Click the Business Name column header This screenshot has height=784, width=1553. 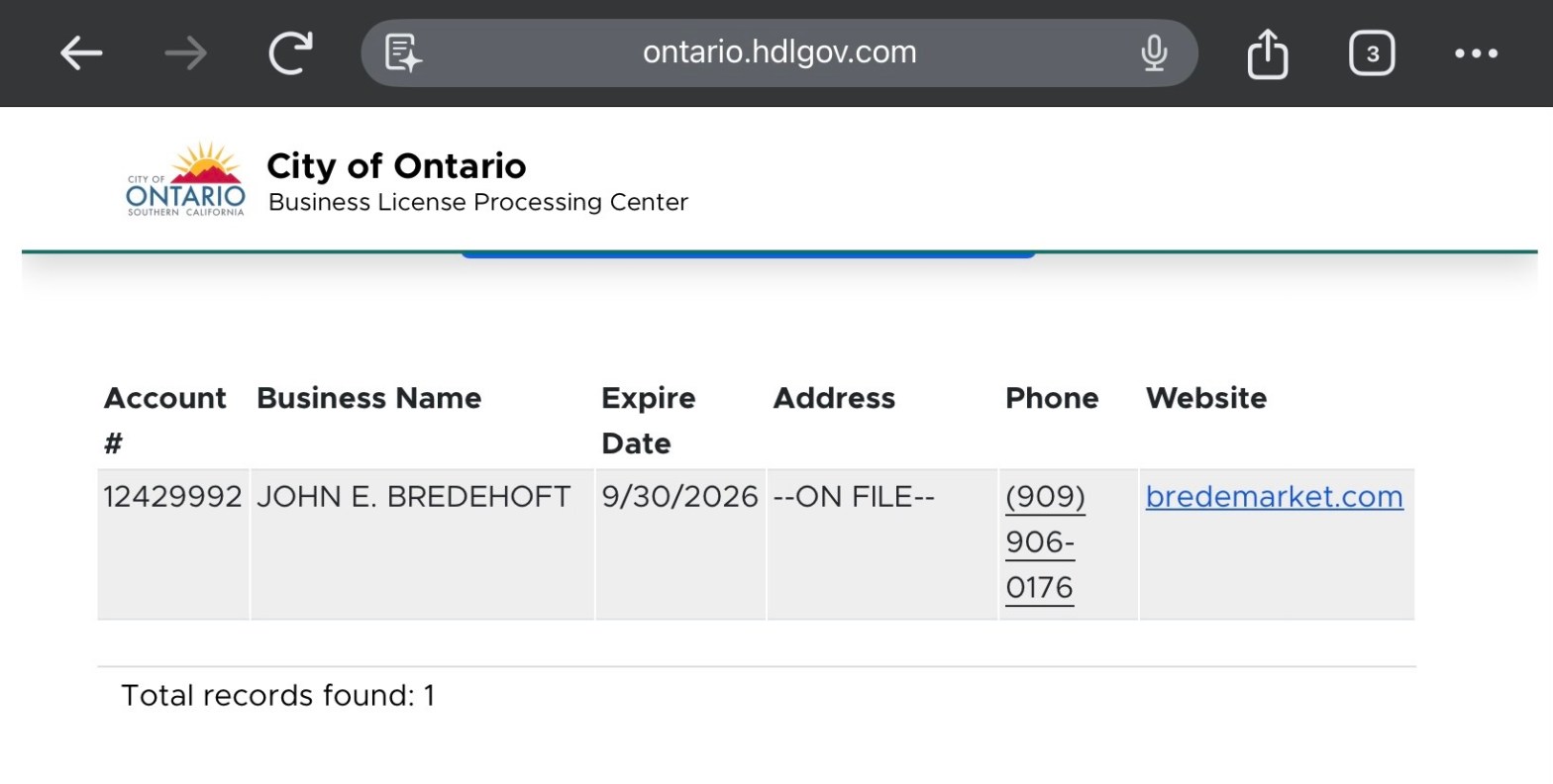(x=368, y=398)
